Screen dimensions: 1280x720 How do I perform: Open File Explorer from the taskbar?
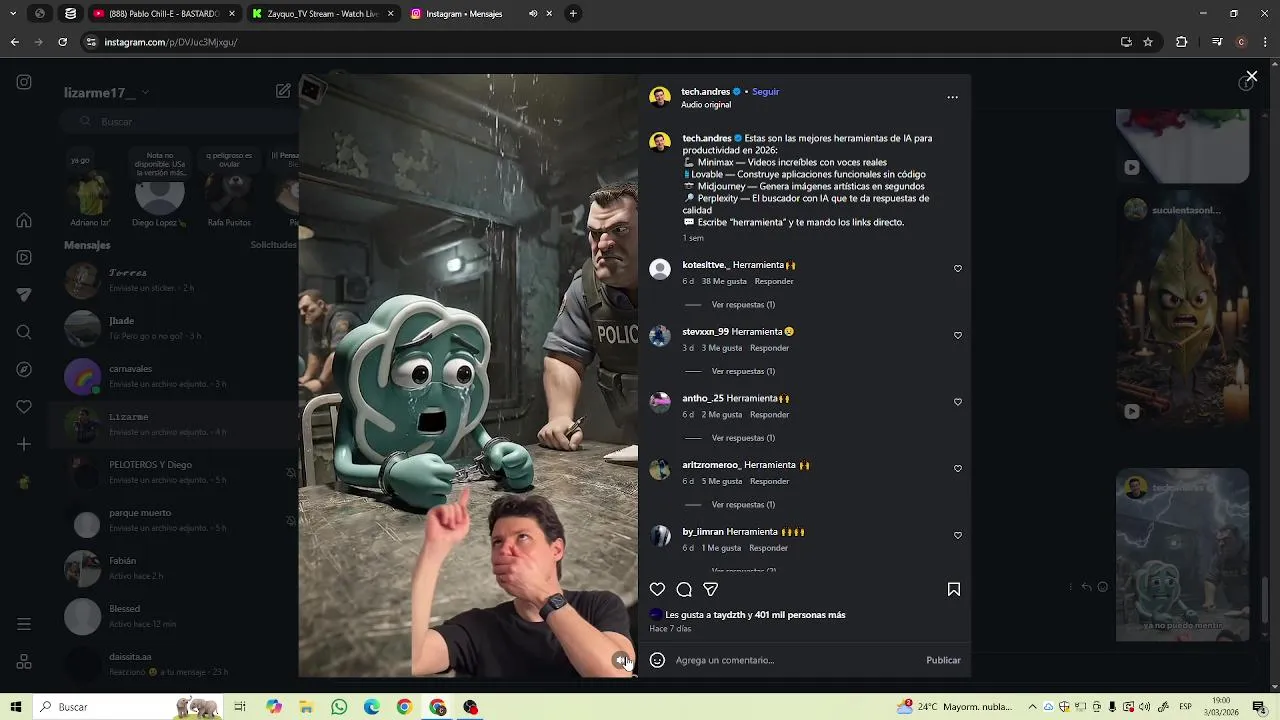coord(306,707)
